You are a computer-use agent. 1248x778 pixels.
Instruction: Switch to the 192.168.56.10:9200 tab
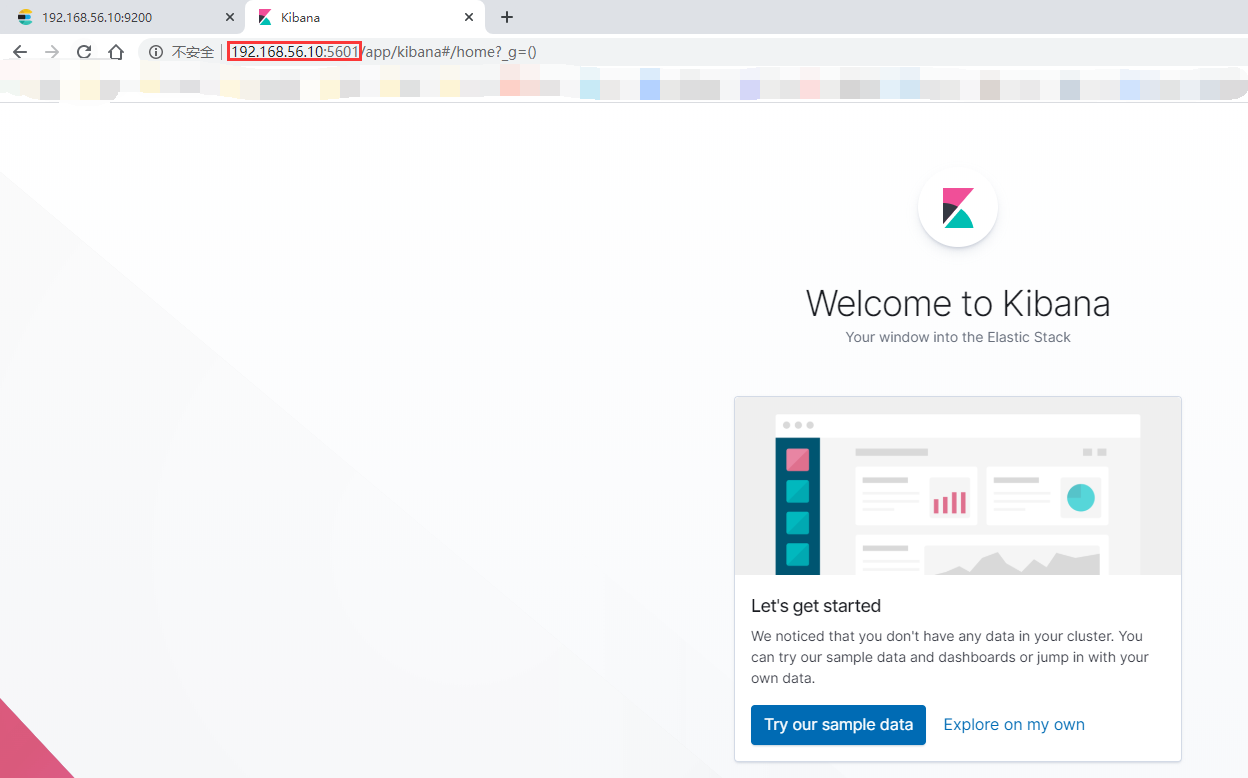coord(123,17)
